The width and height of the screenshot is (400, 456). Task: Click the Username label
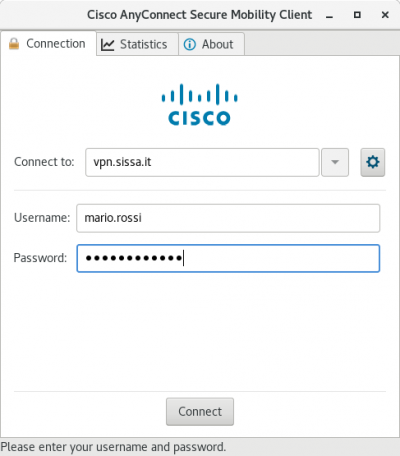click(x=42, y=218)
